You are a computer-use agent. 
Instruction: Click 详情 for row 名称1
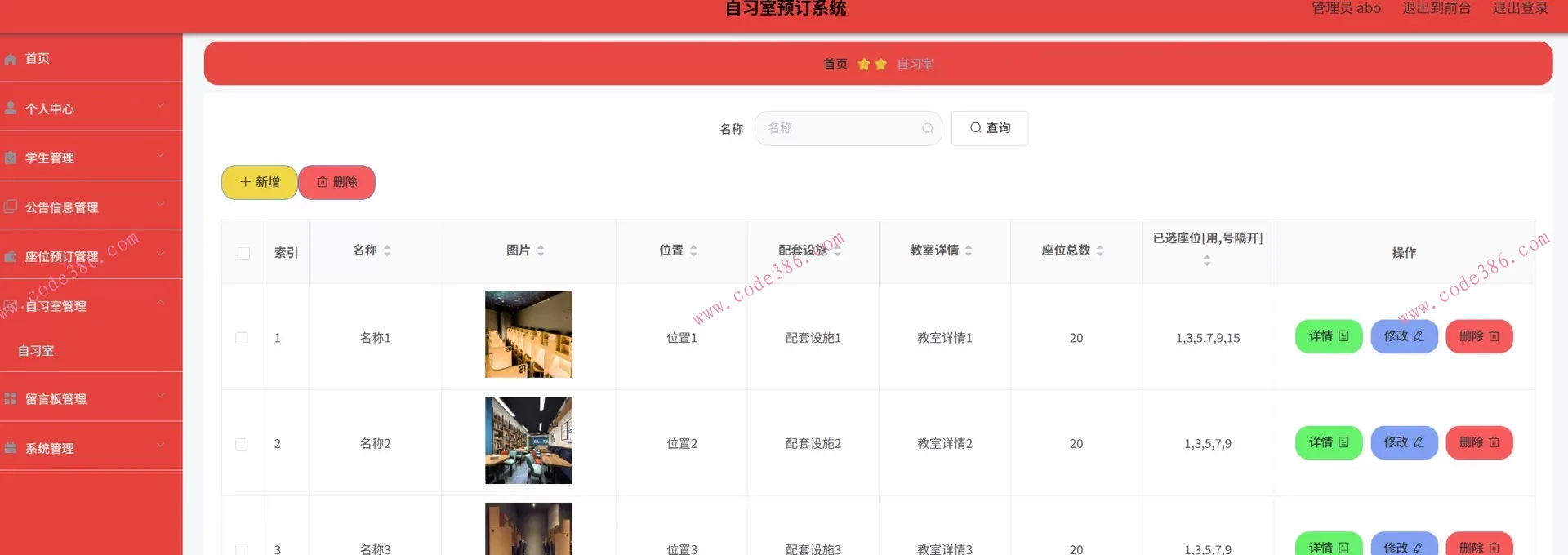click(1329, 336)
